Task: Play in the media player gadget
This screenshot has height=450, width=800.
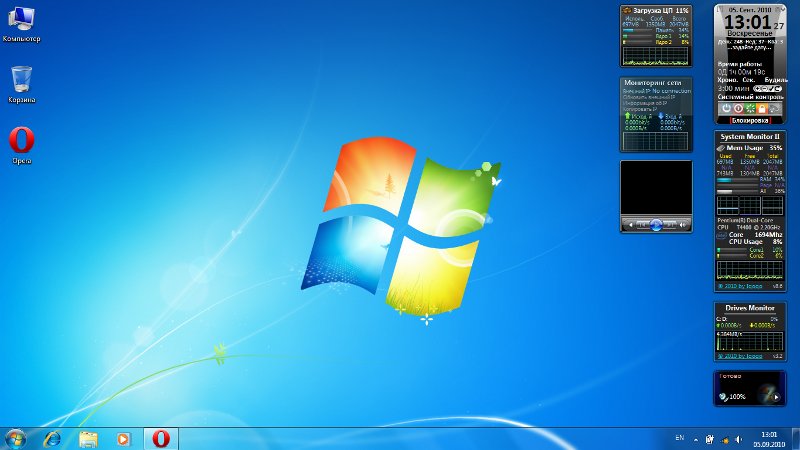Action: click(x=656, y=224)
